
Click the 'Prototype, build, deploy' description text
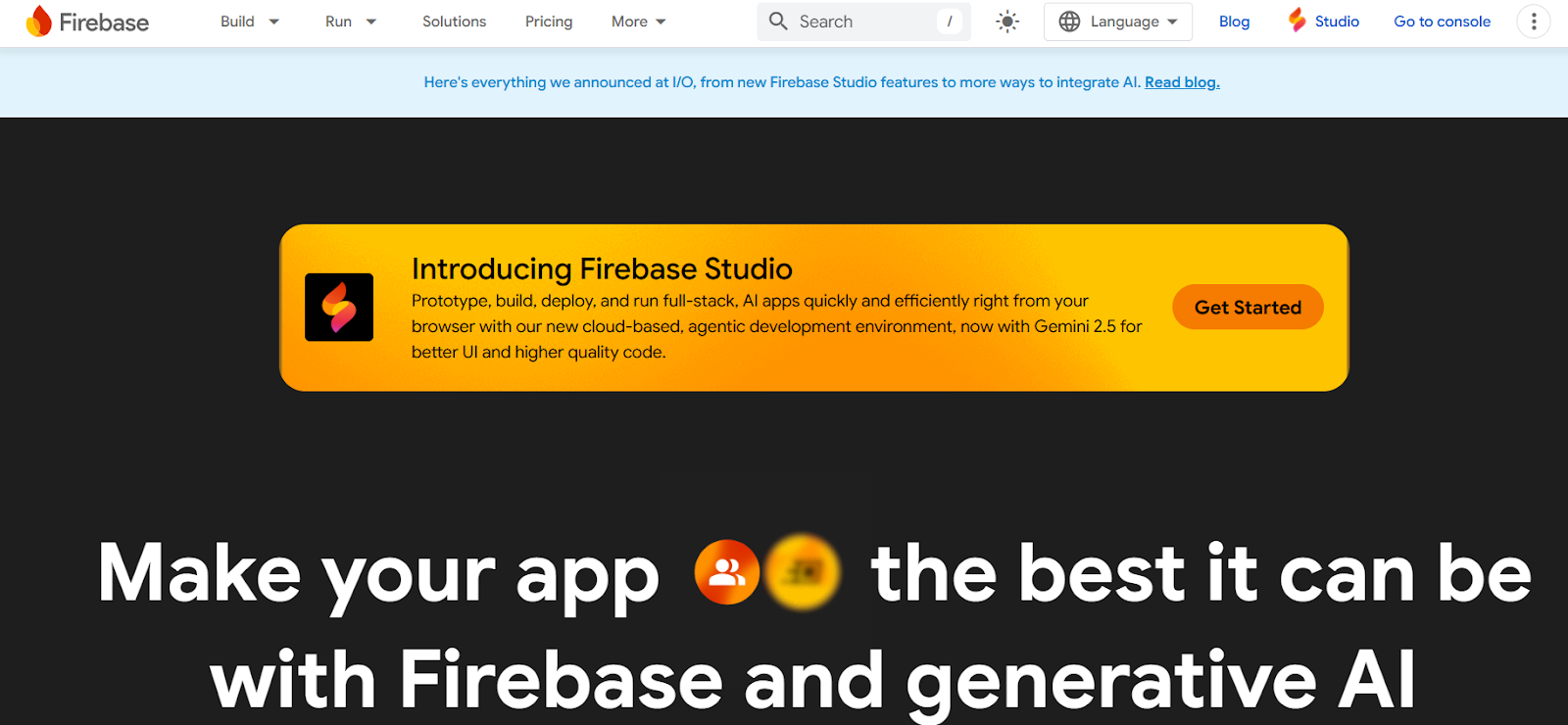coord(777,326)
